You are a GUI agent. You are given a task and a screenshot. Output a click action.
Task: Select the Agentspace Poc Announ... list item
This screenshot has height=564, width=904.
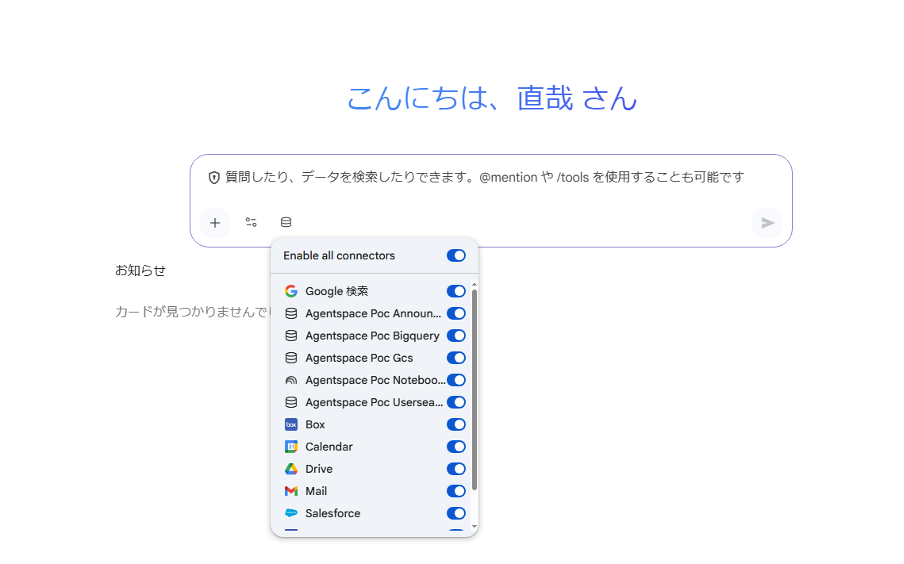tap(368, 314)
